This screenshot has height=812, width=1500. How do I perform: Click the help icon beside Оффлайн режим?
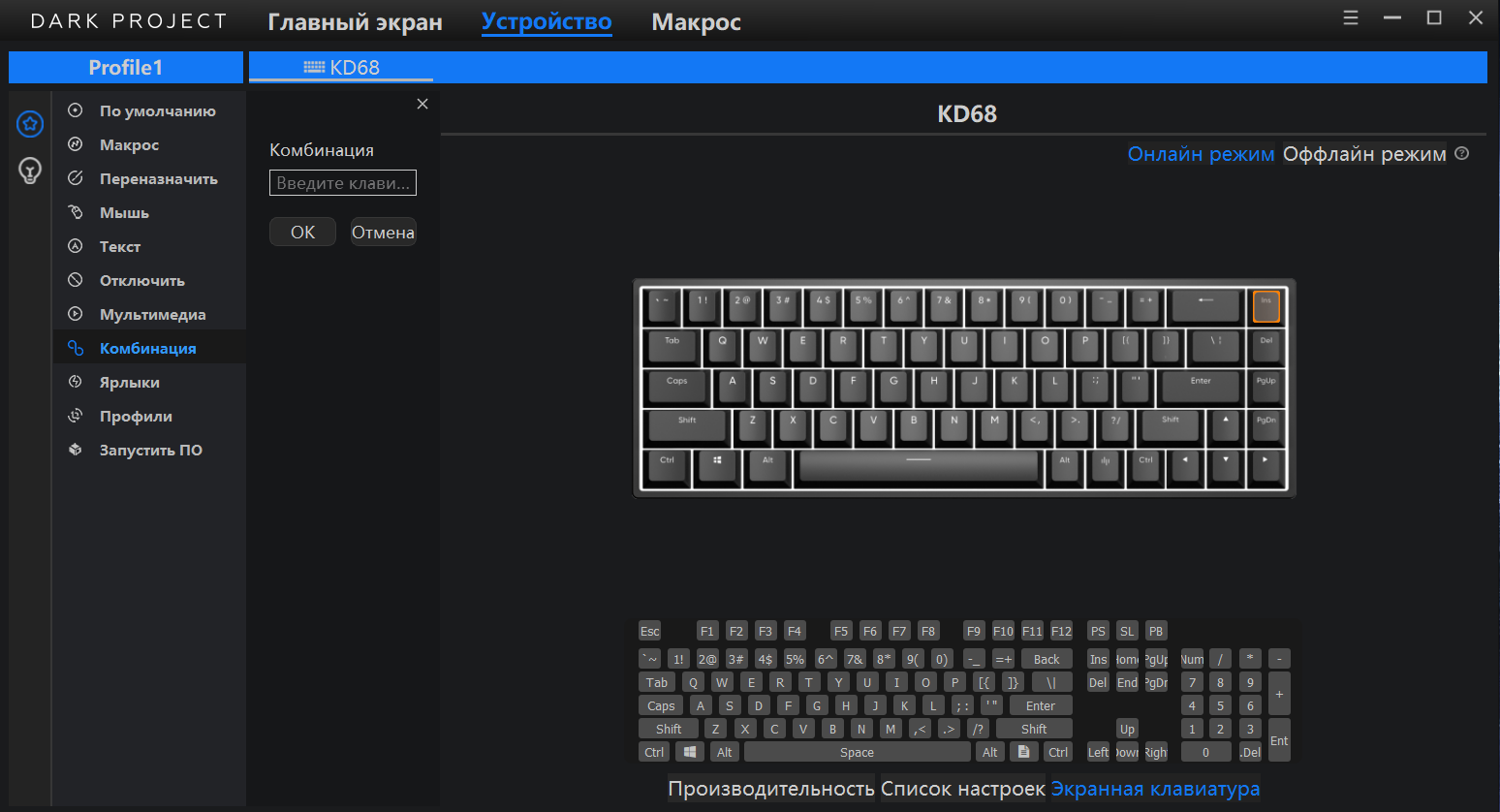[1462, 153]
